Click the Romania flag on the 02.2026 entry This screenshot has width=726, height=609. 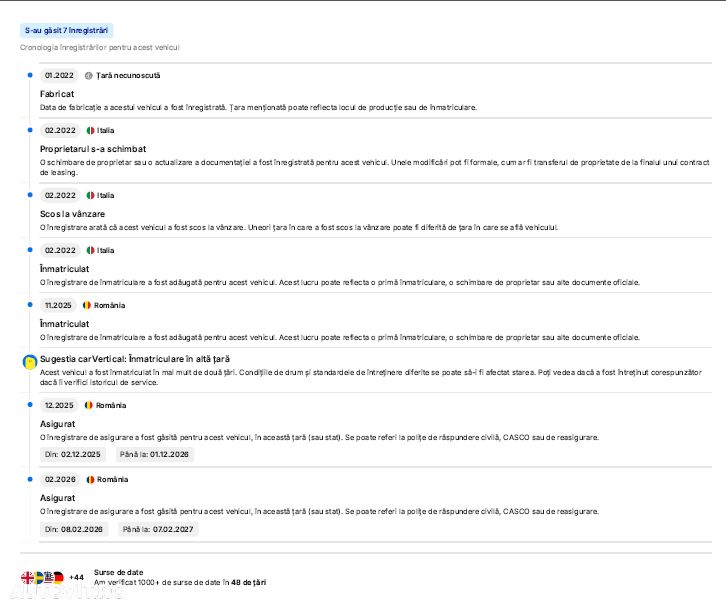(x=90, y=479)
